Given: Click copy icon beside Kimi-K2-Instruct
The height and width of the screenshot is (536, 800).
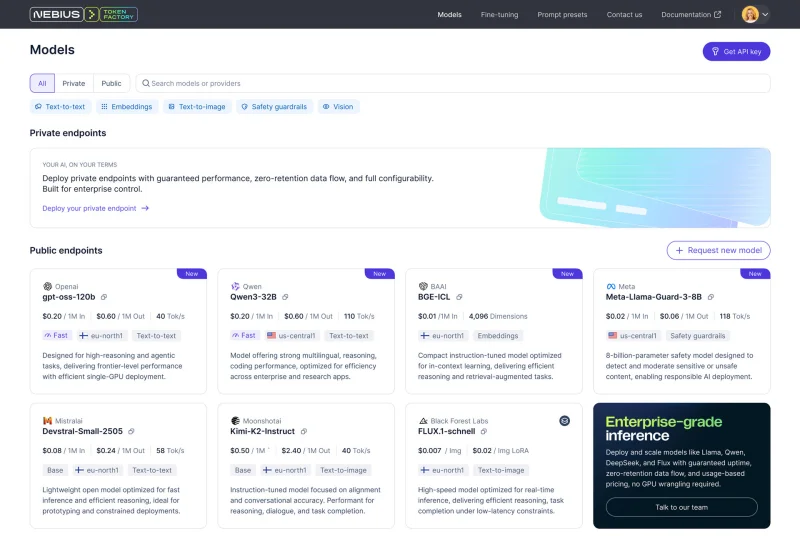Looking at the screenshot, I should point(303,432).
